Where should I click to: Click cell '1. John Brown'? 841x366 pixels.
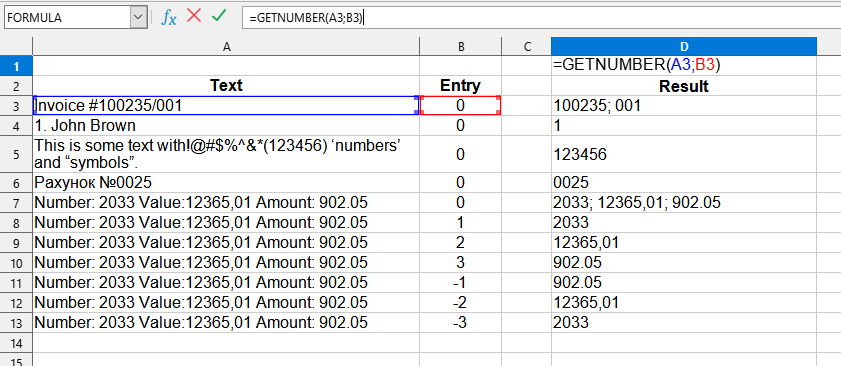[226, 126]
